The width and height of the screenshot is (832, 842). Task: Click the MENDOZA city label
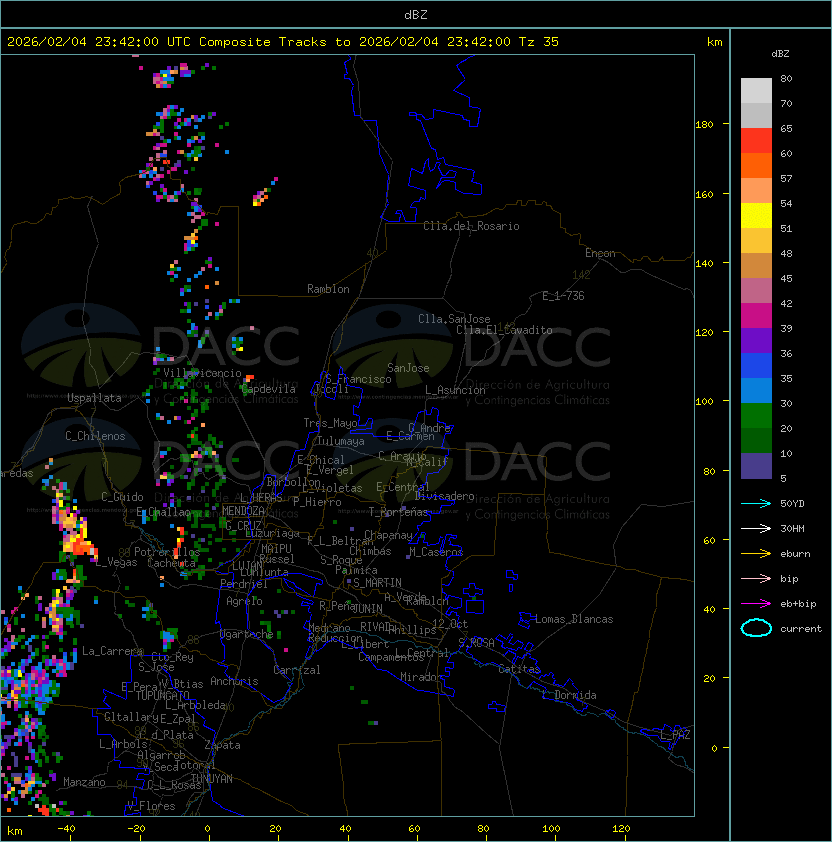pos(243,511)
